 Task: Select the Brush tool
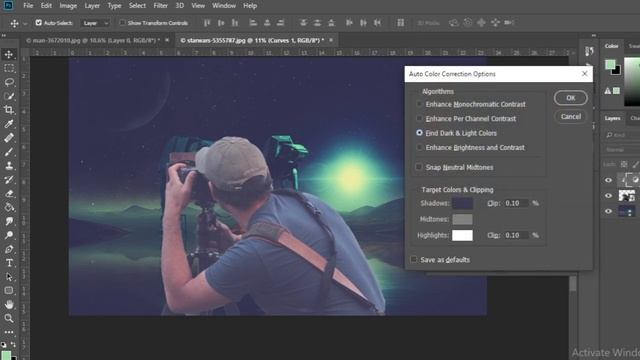(x=9, y=151)
